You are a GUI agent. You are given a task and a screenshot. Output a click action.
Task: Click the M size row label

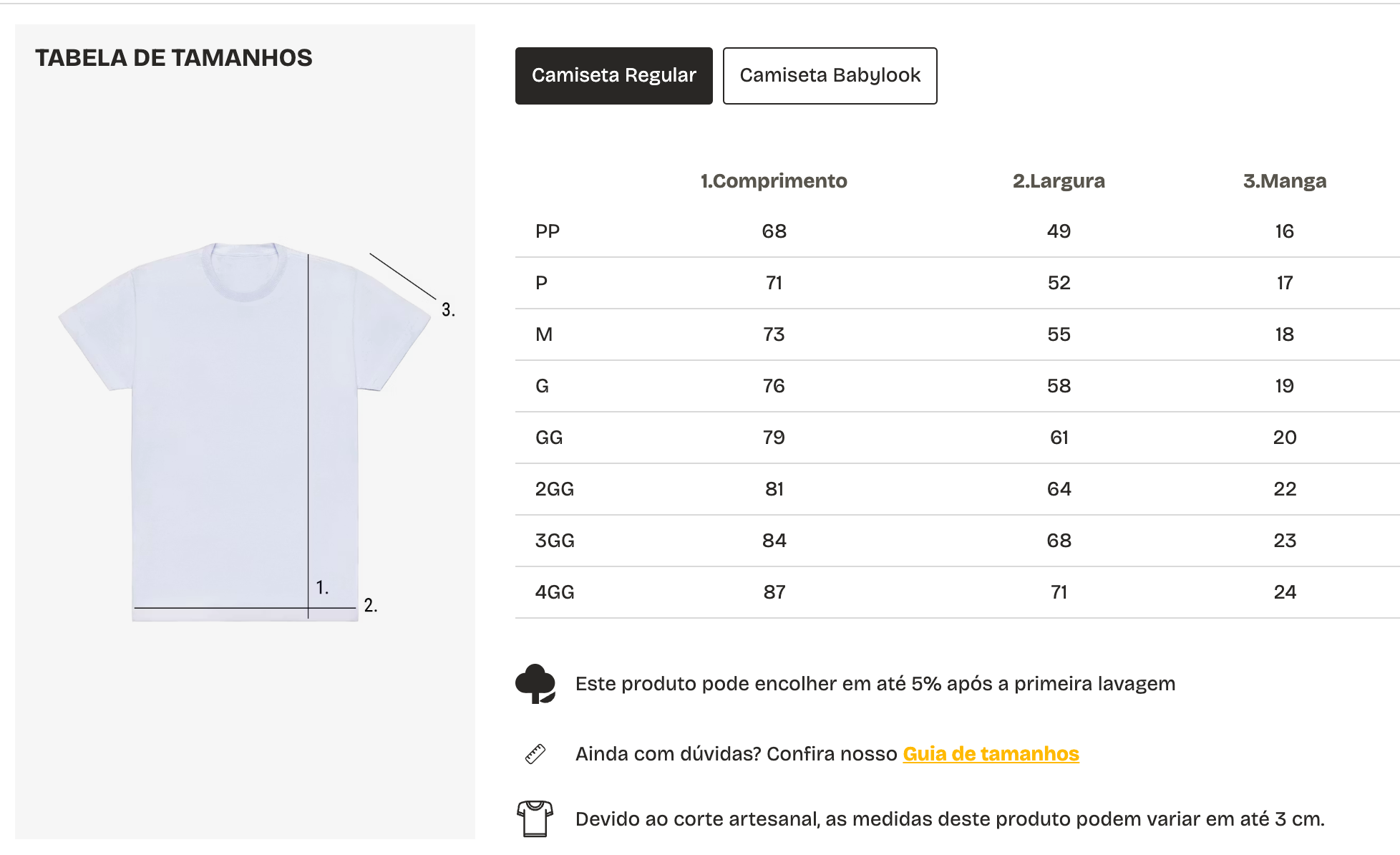click(x=544, y=334)
